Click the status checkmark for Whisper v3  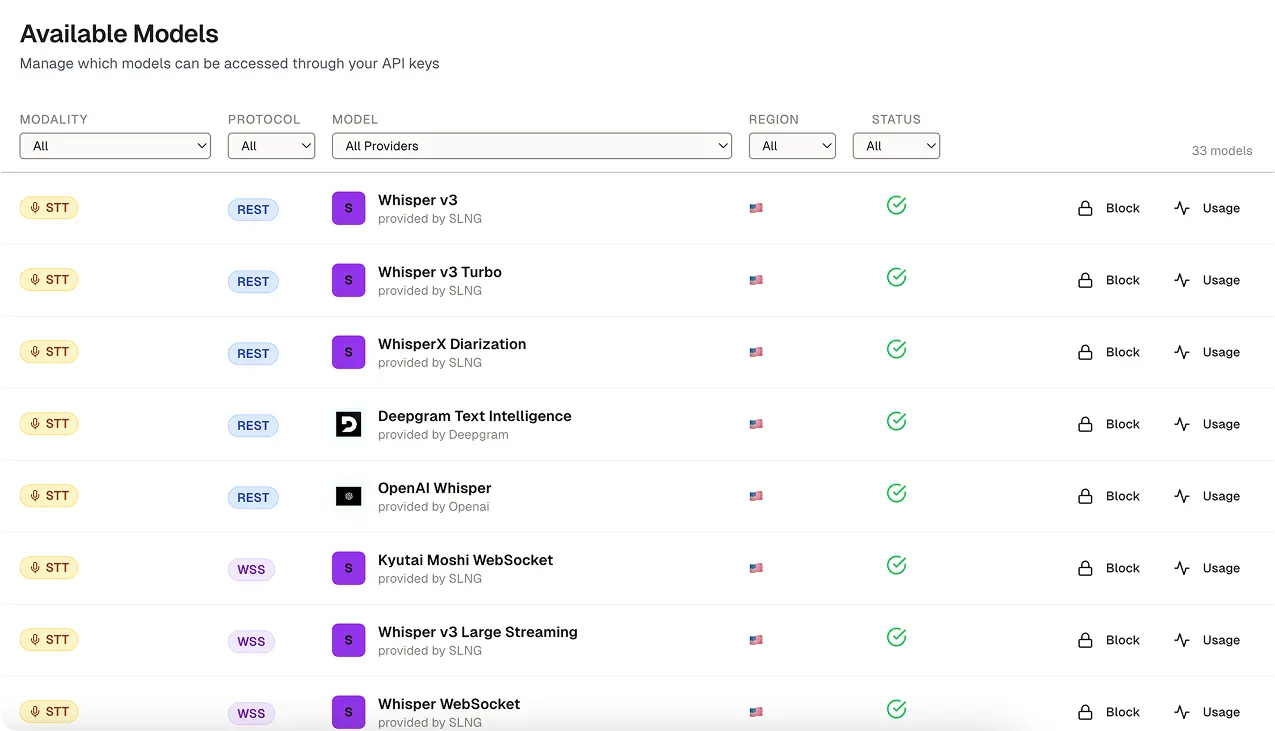click(x=896, y=205)
